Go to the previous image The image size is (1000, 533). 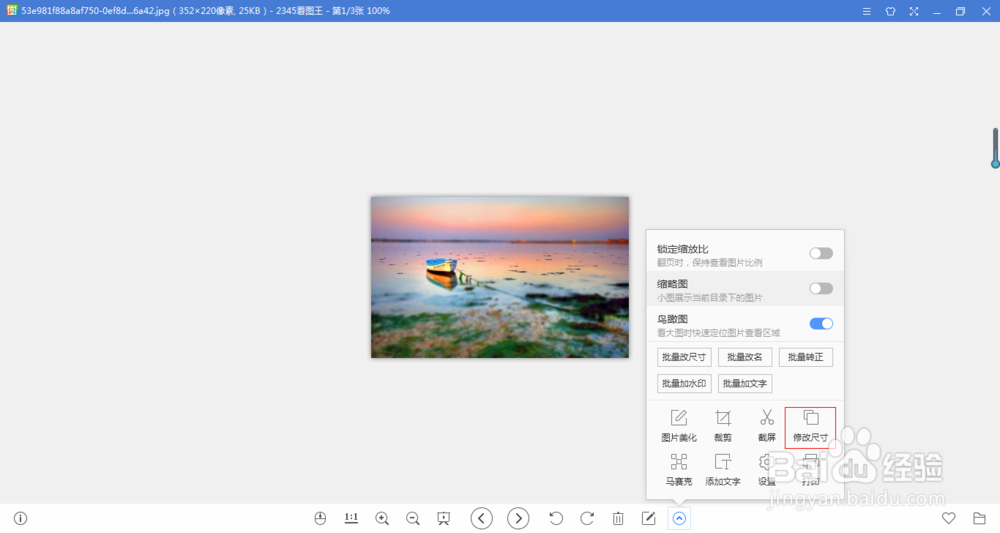tap(482, 518)
